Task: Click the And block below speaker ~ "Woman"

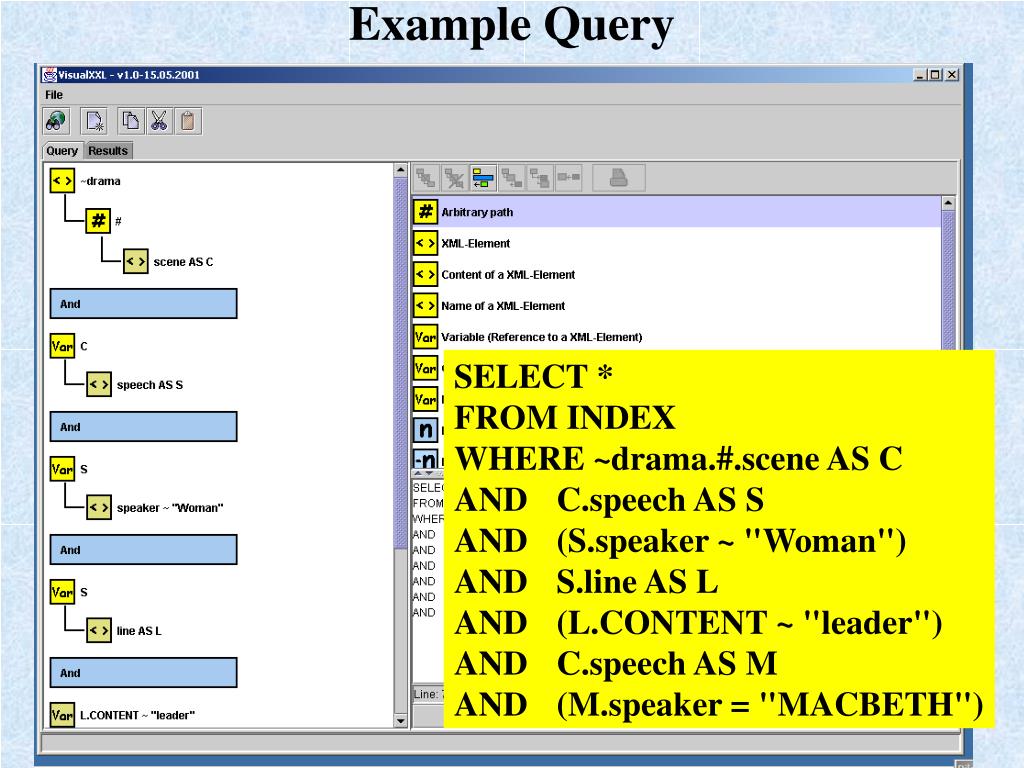Action: 144,550
